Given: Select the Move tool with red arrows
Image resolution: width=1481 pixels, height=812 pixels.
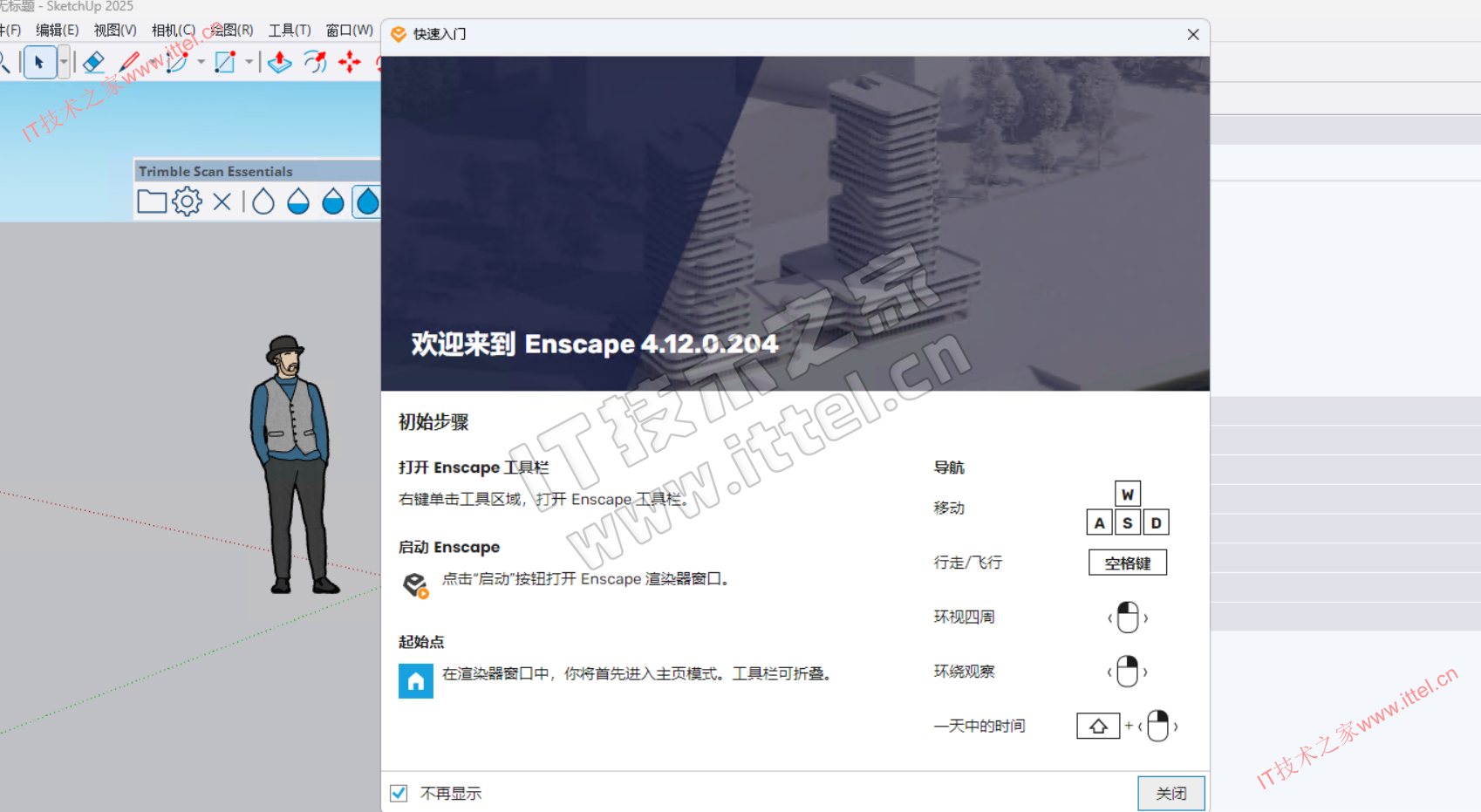Looking at the screenshot, I should coord(350,62).
